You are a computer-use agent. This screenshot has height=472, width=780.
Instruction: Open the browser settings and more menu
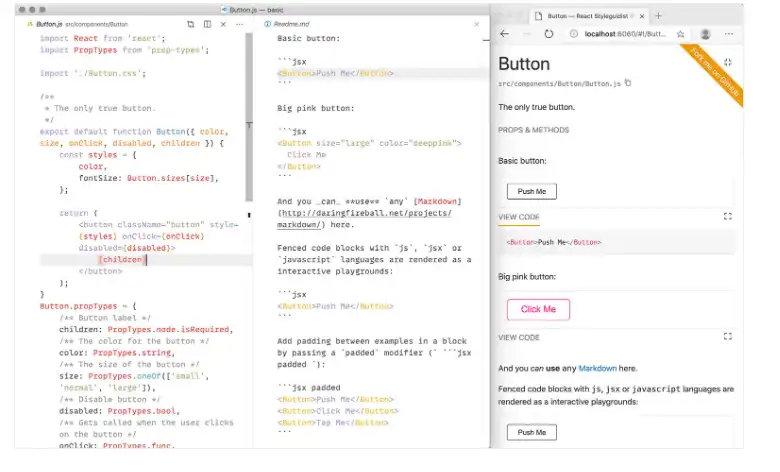[x=729, y=34]
